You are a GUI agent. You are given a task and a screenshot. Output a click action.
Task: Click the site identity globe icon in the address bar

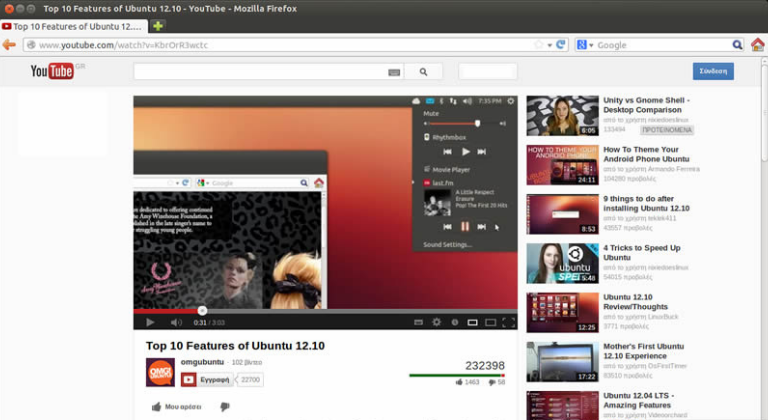(x=31, y=45)
